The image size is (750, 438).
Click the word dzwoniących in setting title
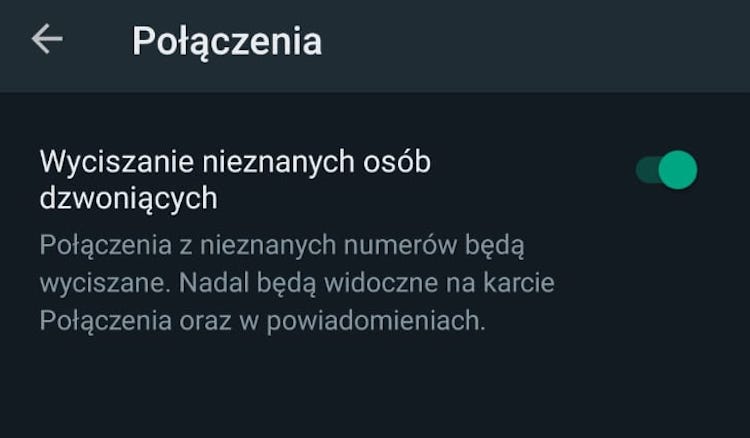click(128, 199)
